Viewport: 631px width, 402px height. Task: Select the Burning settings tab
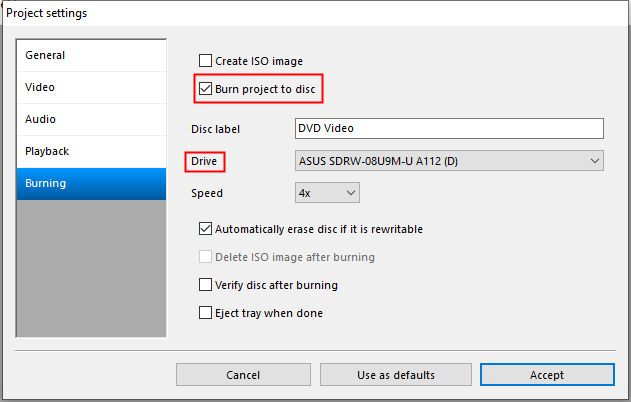(91, 184)
